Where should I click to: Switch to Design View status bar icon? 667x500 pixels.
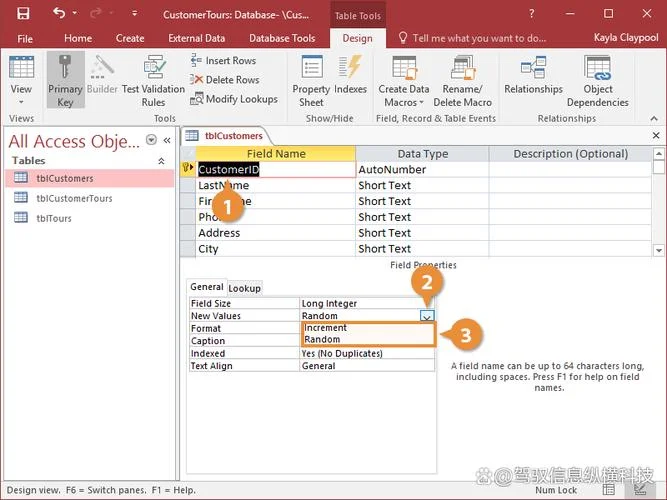point(640,490)
